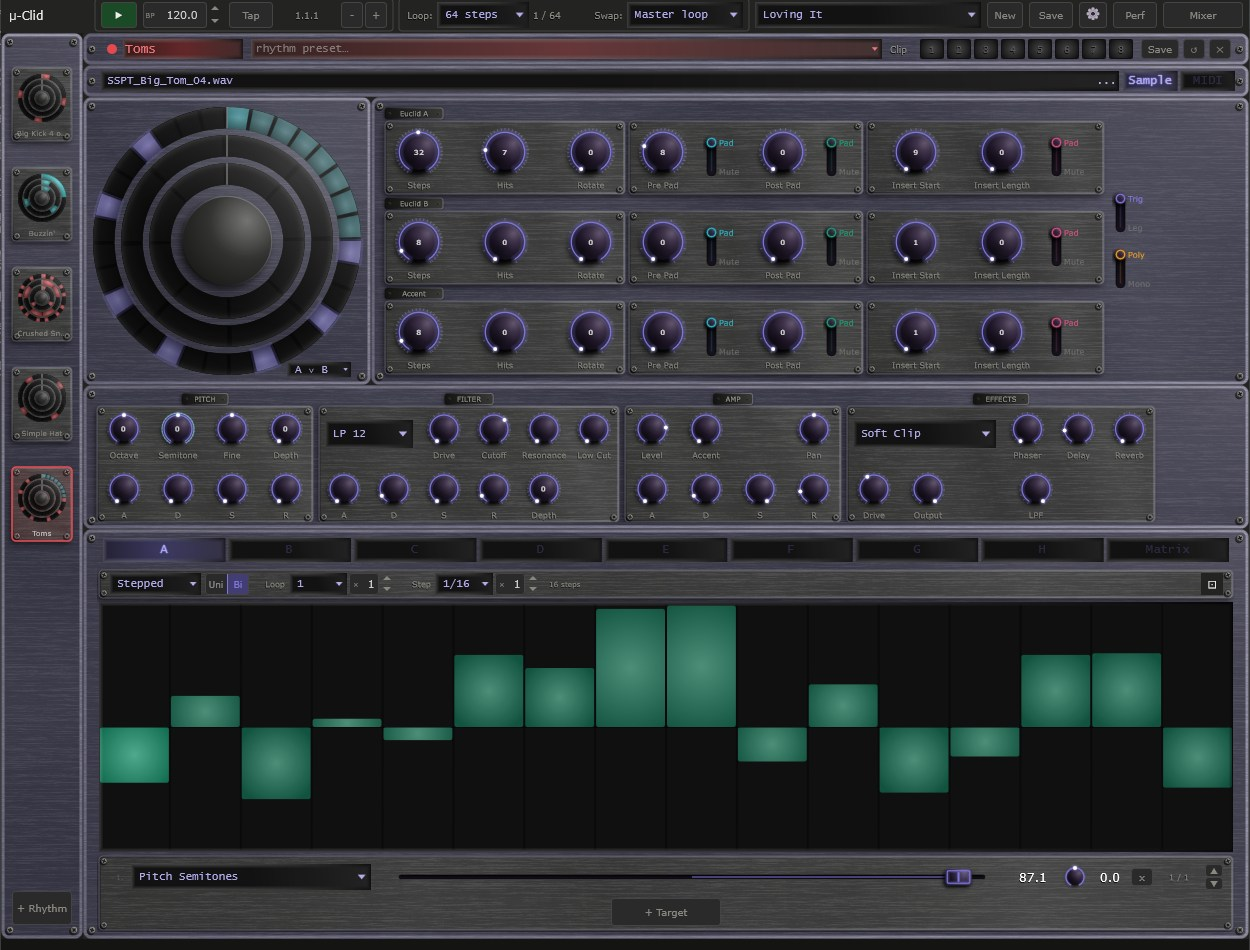Click the Perf button
1250x950 pixels.
(1135, 15)
